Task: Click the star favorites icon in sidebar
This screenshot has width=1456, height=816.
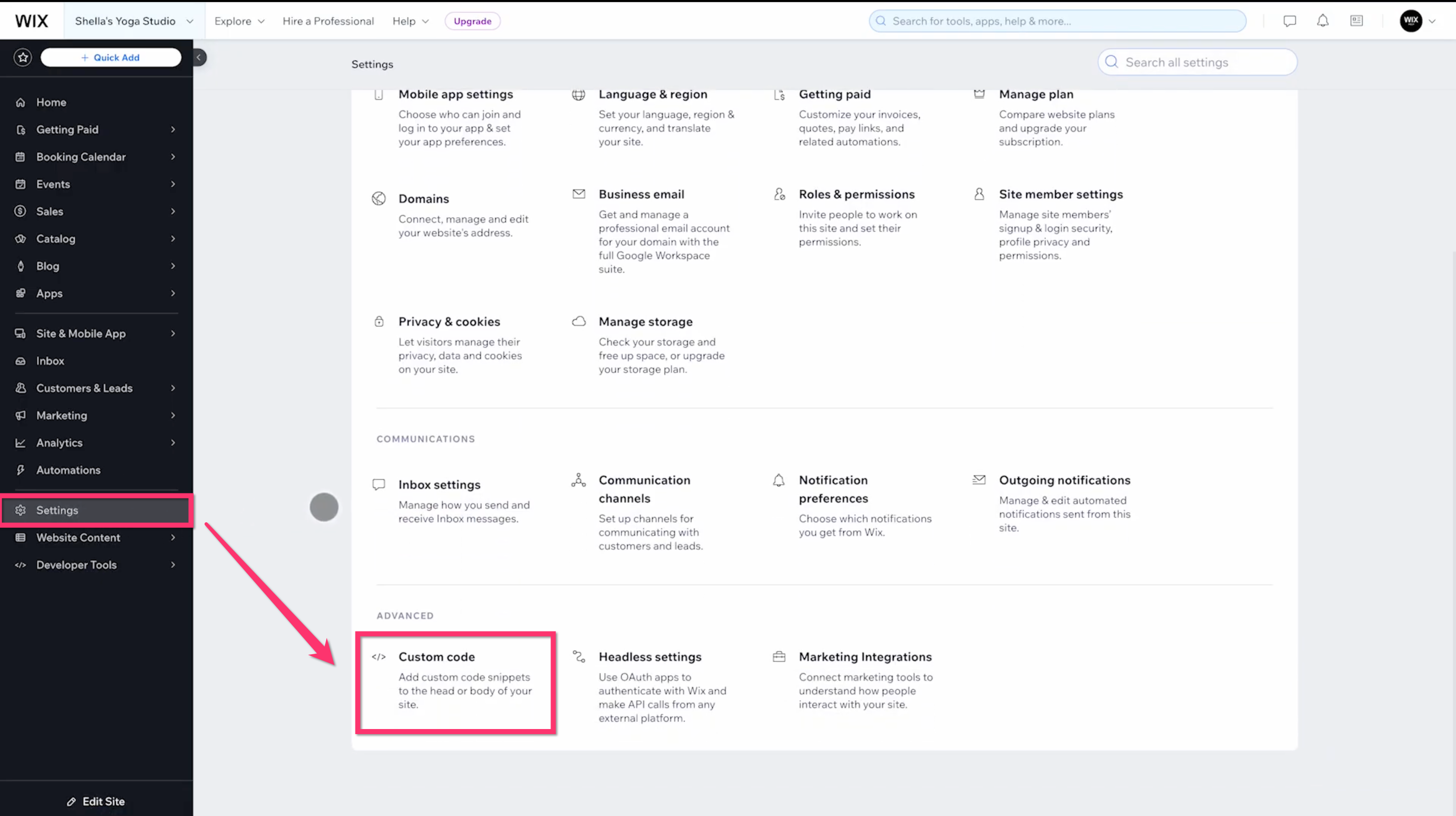Action: tap(23, 57)
